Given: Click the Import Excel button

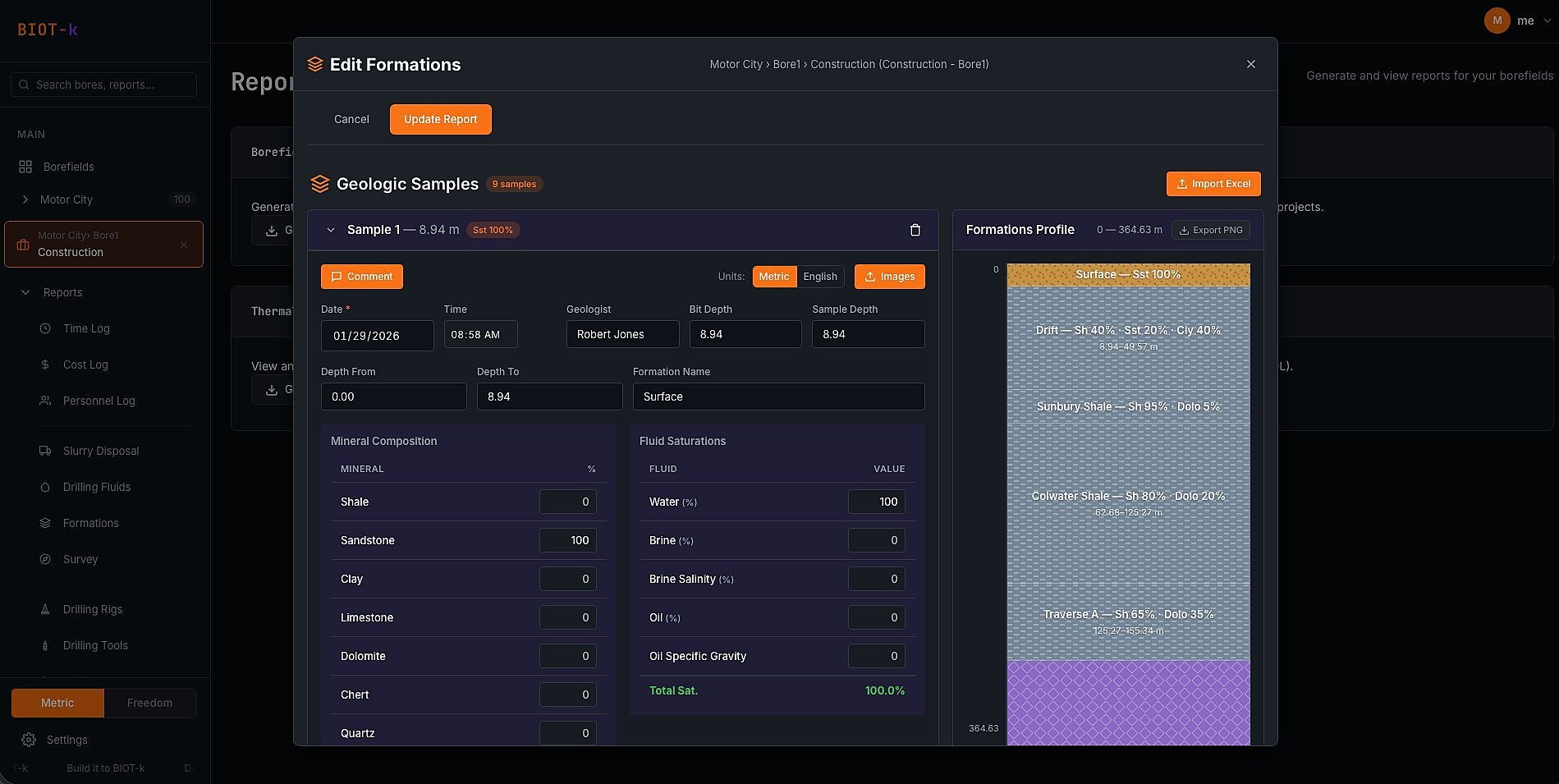Looking at the screenshot, I should (1213, 184).
